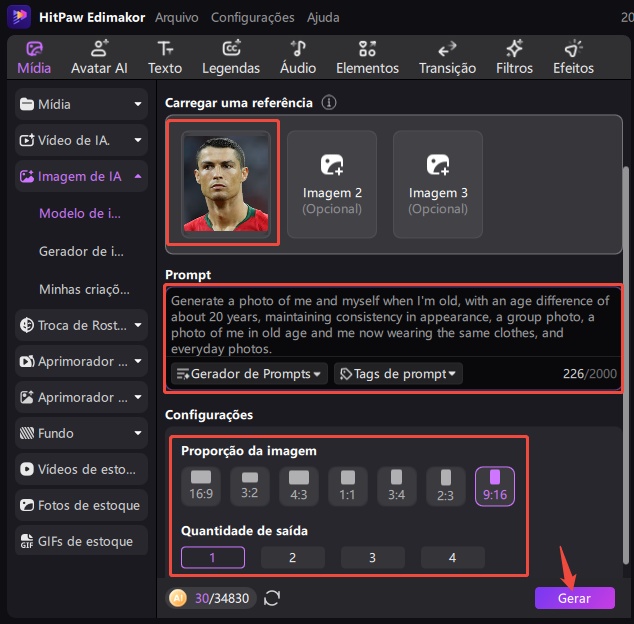The height and width of the screenshot is (624, 634).
Task: Select the 9:16 aspect ratio
Action: tap(495, 486)
